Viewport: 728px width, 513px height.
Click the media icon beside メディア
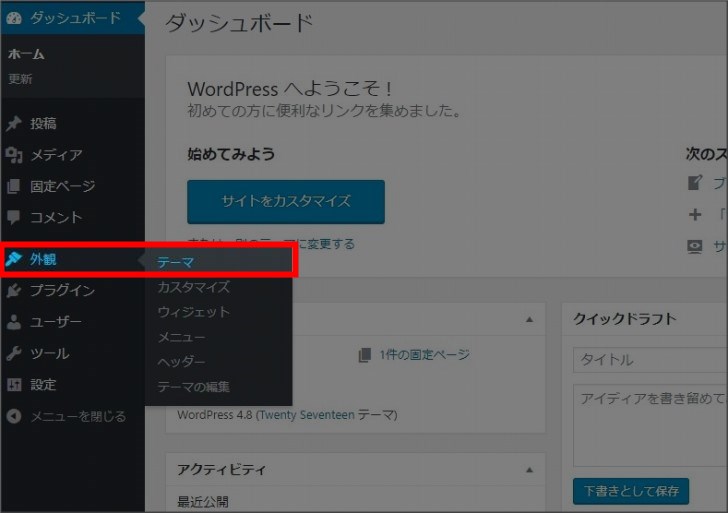click(x=14, y=155)
